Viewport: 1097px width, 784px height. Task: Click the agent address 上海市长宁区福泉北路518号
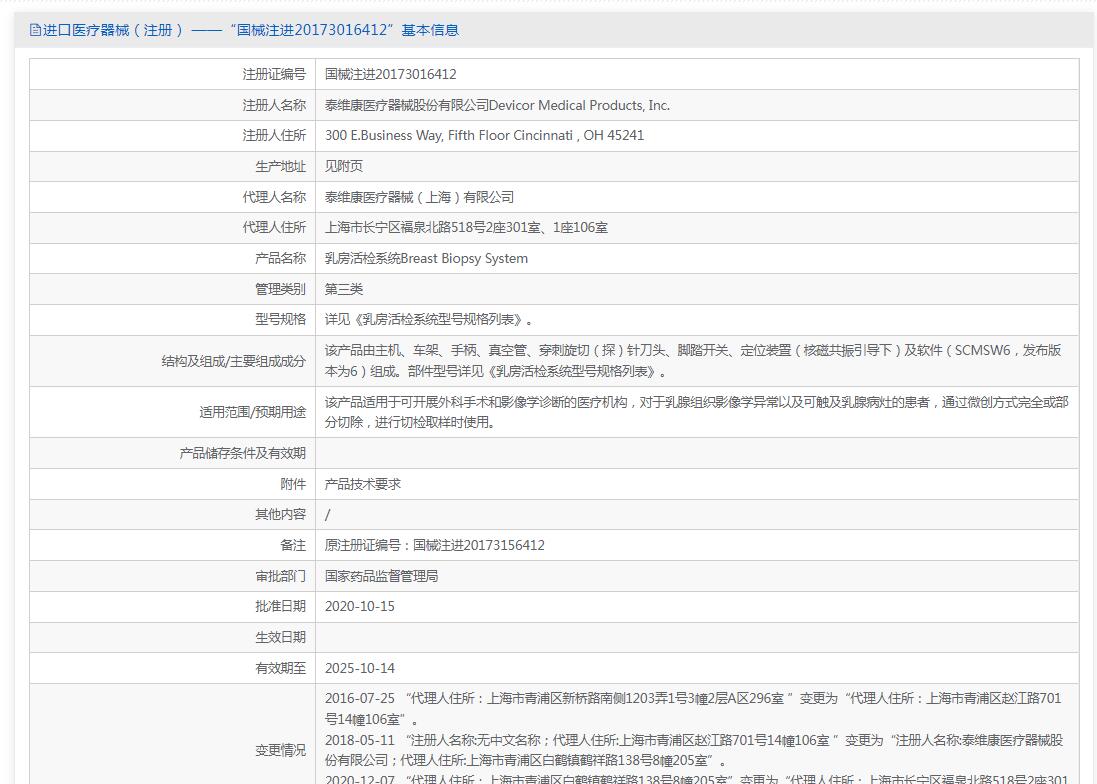point(466,227)
